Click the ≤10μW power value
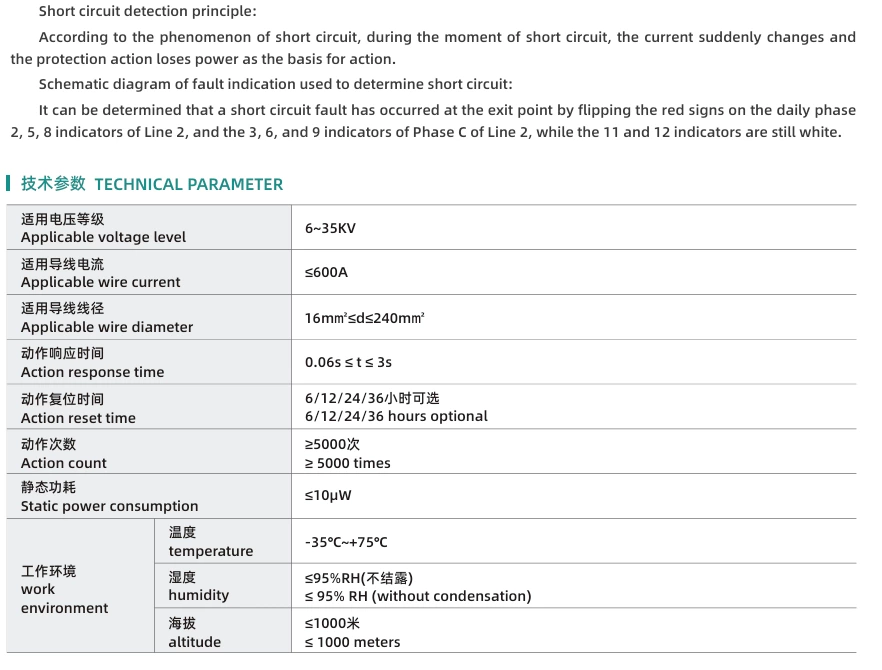Screen dimensions: 882x670 tap(328, 495)
